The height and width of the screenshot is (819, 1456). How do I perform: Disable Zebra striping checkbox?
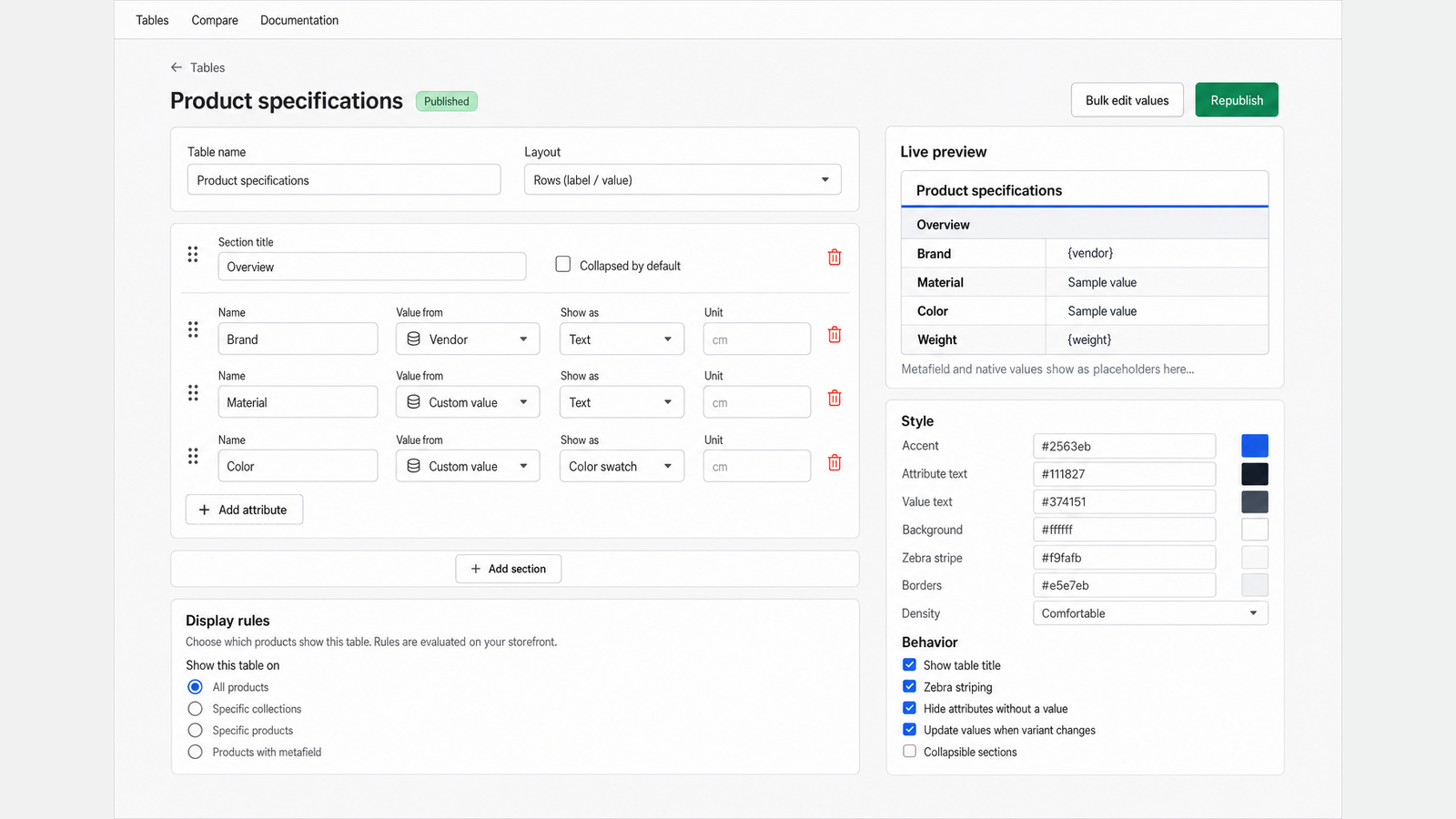coord(909,687)
